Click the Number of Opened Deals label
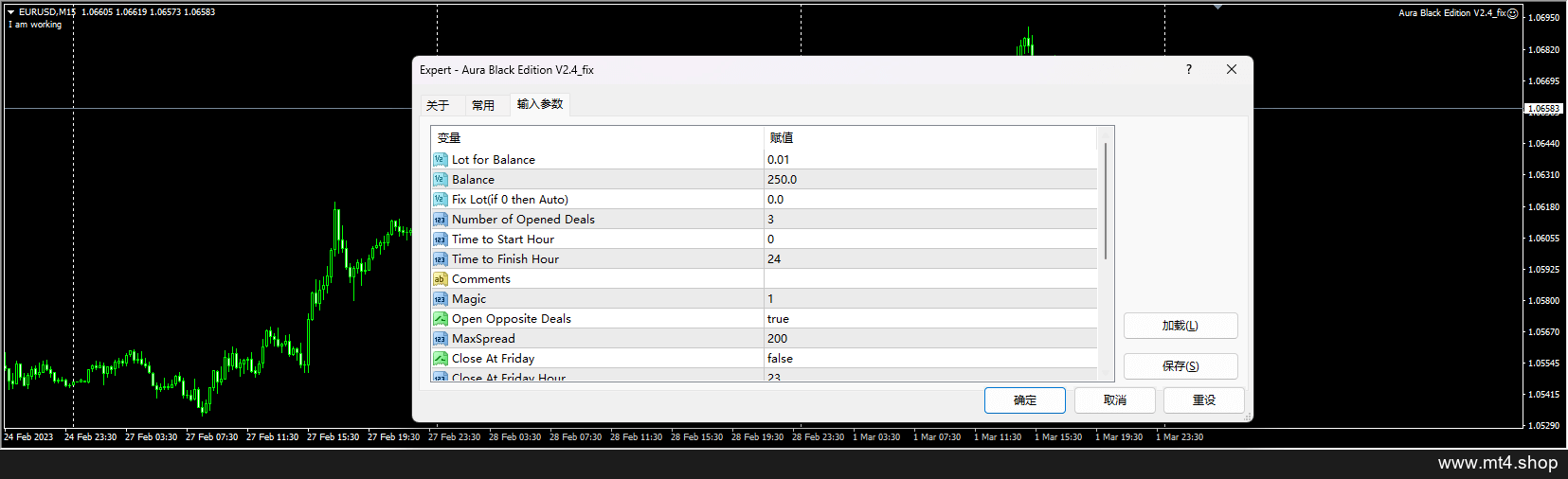This screenshot has height=479, width=1568. [523, 220]
